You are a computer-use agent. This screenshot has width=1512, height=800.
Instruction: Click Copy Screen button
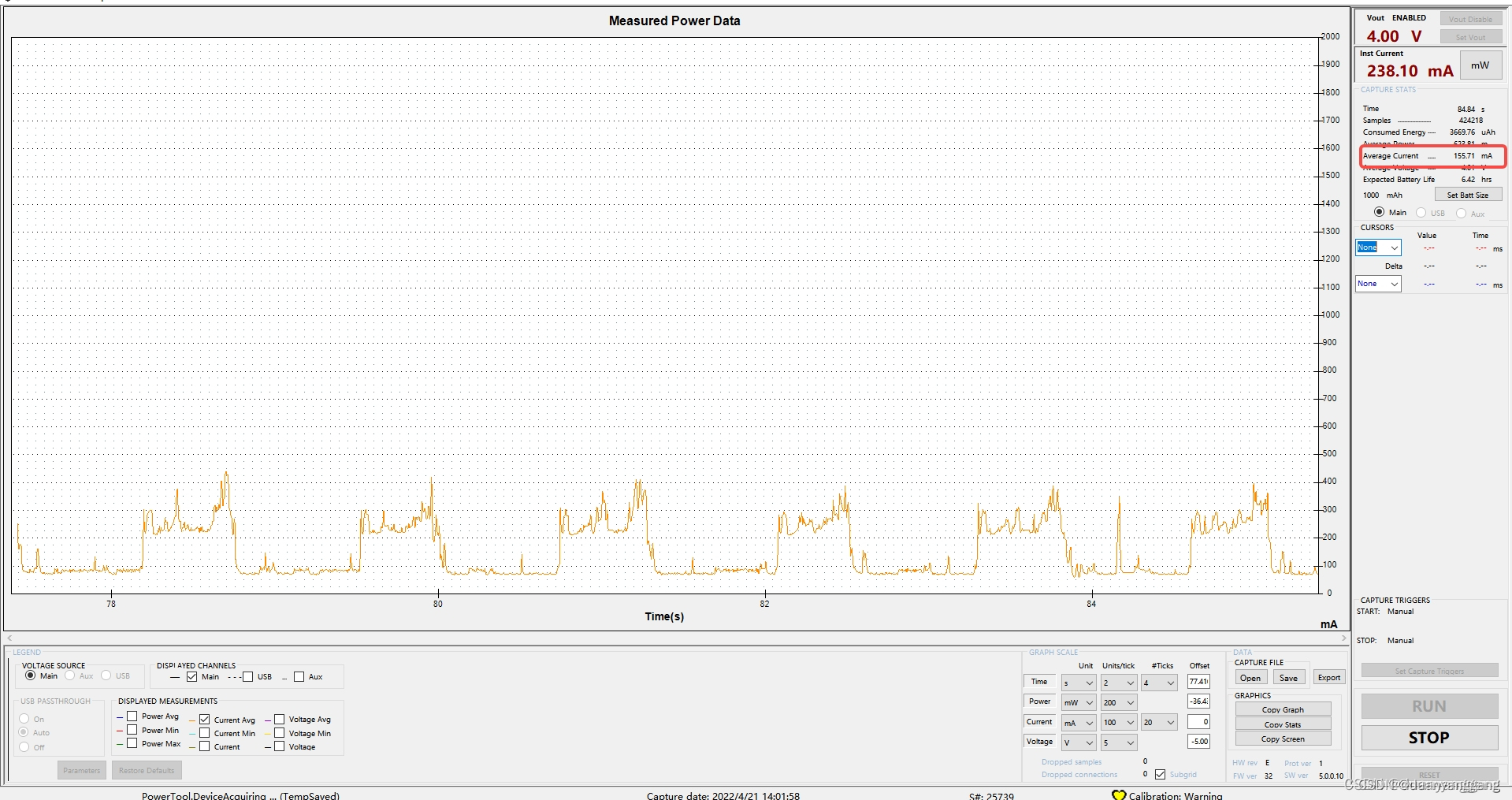point(1283,739)
